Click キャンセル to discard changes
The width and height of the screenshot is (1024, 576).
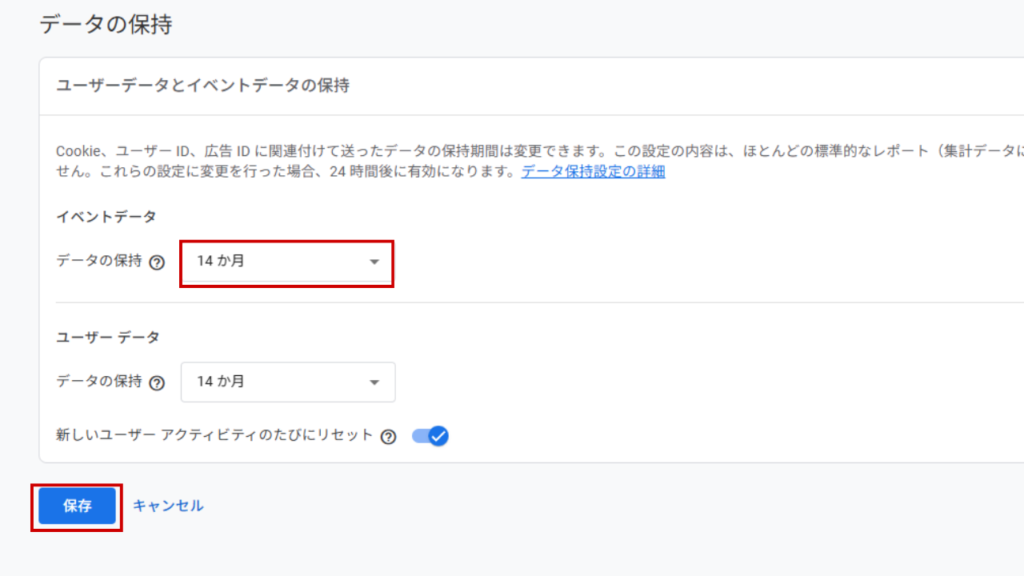[169, 506]
